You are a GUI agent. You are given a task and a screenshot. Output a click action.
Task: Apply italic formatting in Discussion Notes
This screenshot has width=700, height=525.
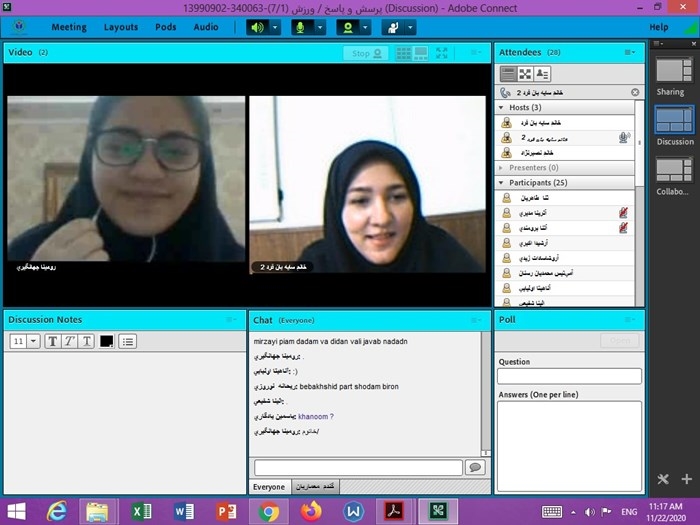pyautogui.click(x=69, y=341)
